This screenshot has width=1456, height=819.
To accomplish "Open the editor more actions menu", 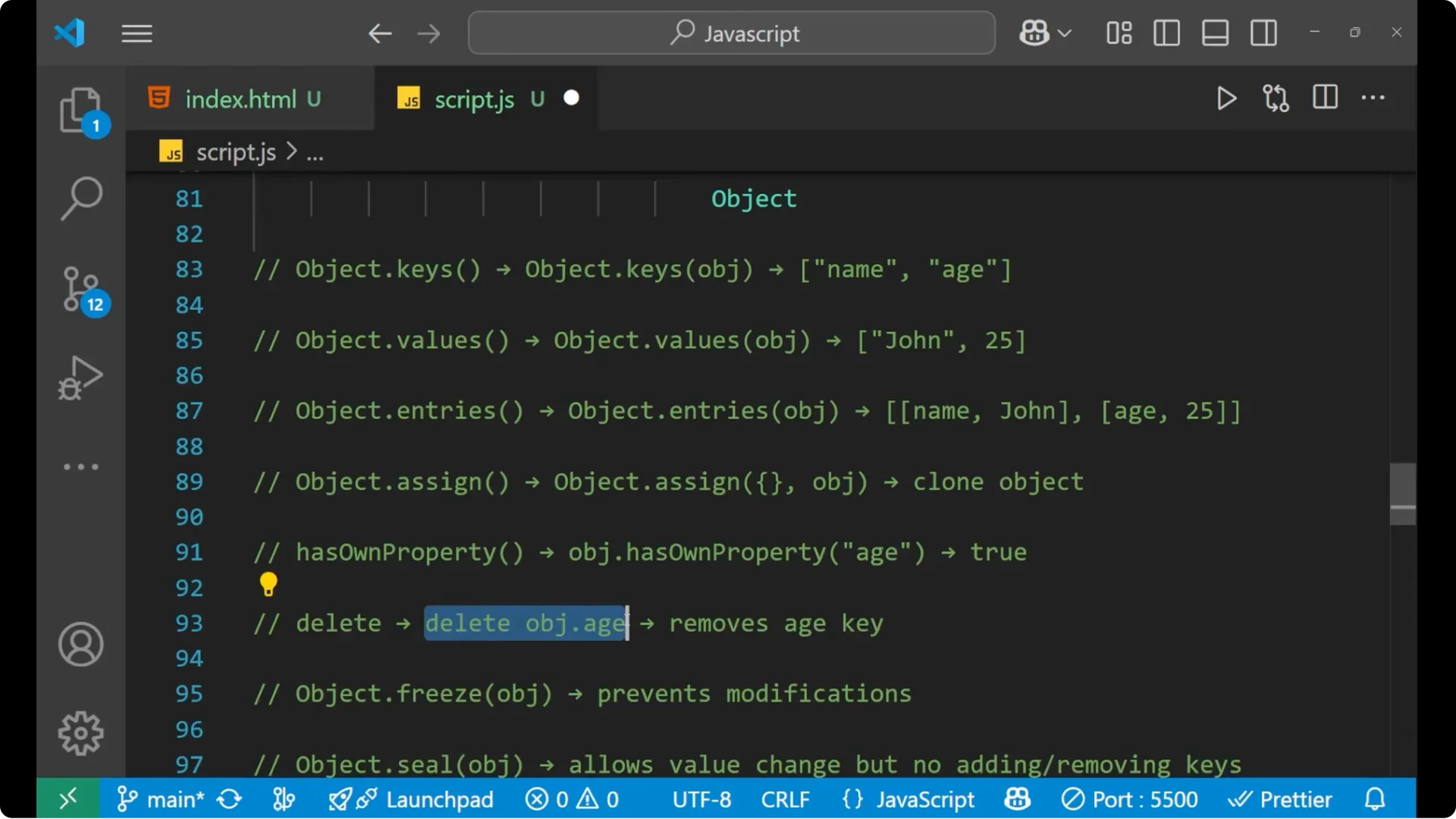I will 1373,98.
